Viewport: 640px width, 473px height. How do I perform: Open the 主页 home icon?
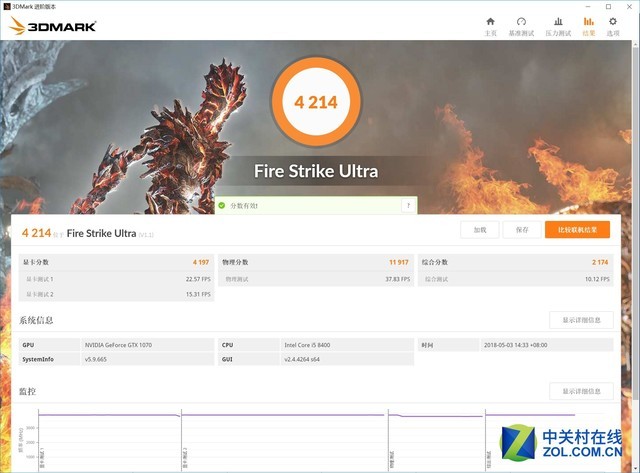click(491, 22)
